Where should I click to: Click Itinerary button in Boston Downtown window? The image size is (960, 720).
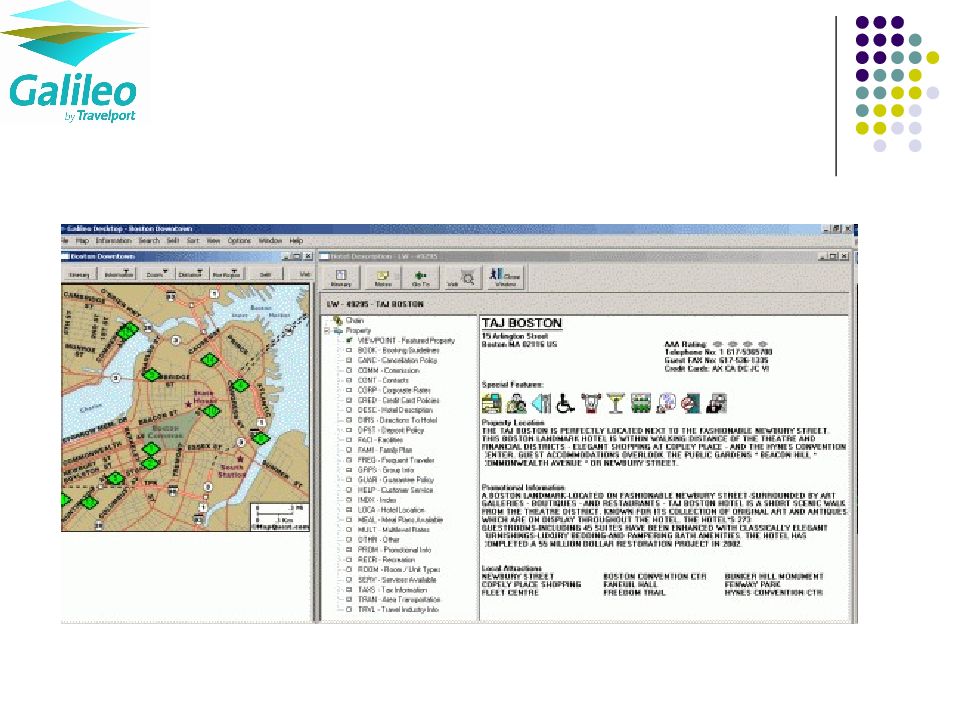point(79,274)
